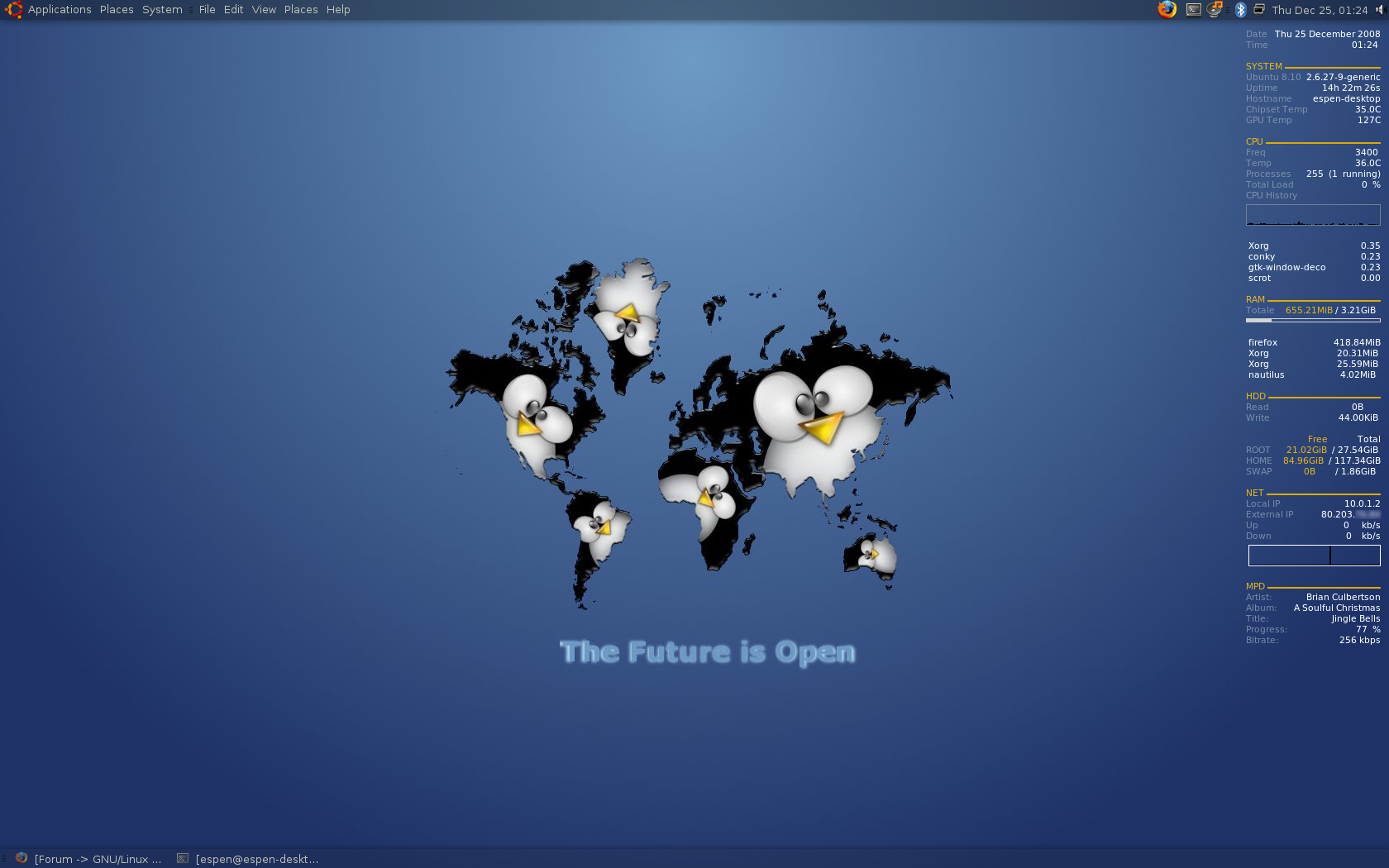Click the display monitors tray icon
1389x868 pixels.
point(1258,9)
